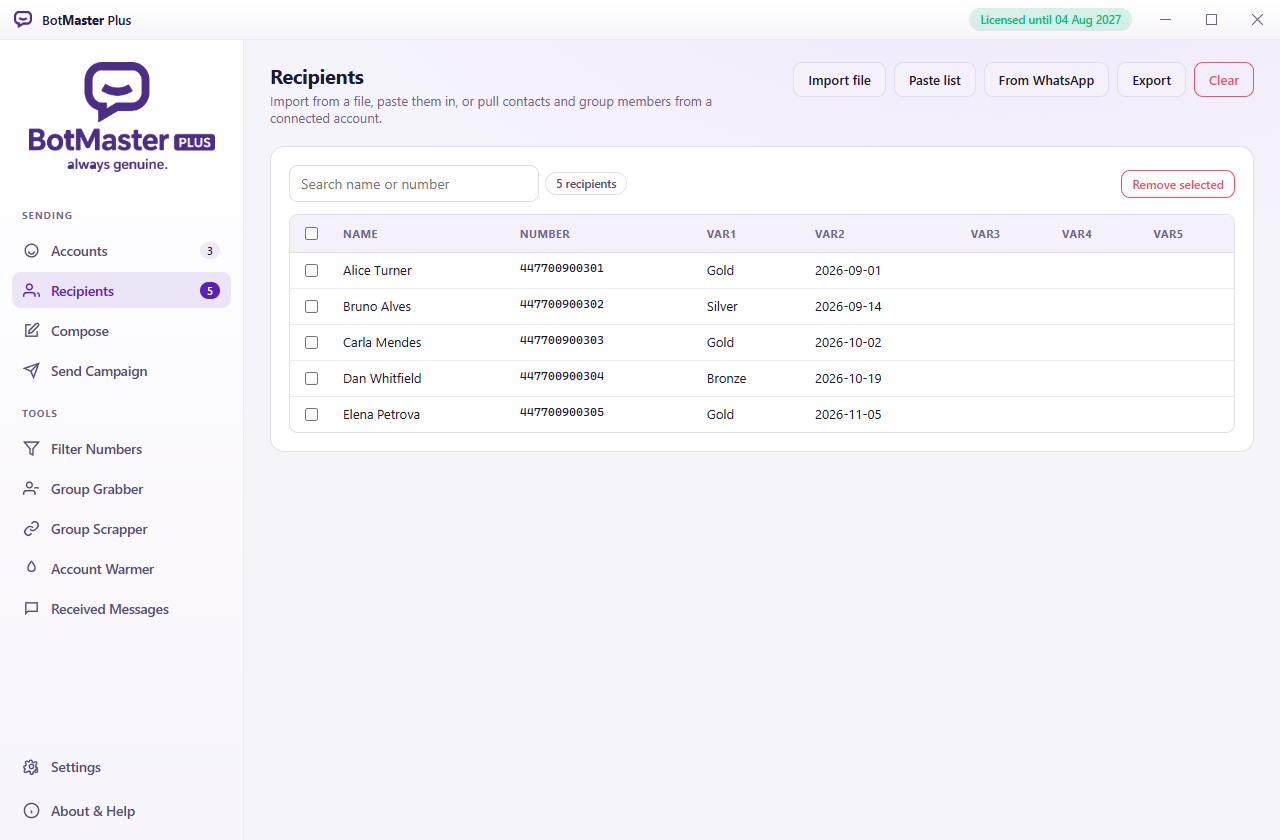The image size is (1280, 840).
Task: Click the Recipients people icon in sidebar
Action: 32,291
